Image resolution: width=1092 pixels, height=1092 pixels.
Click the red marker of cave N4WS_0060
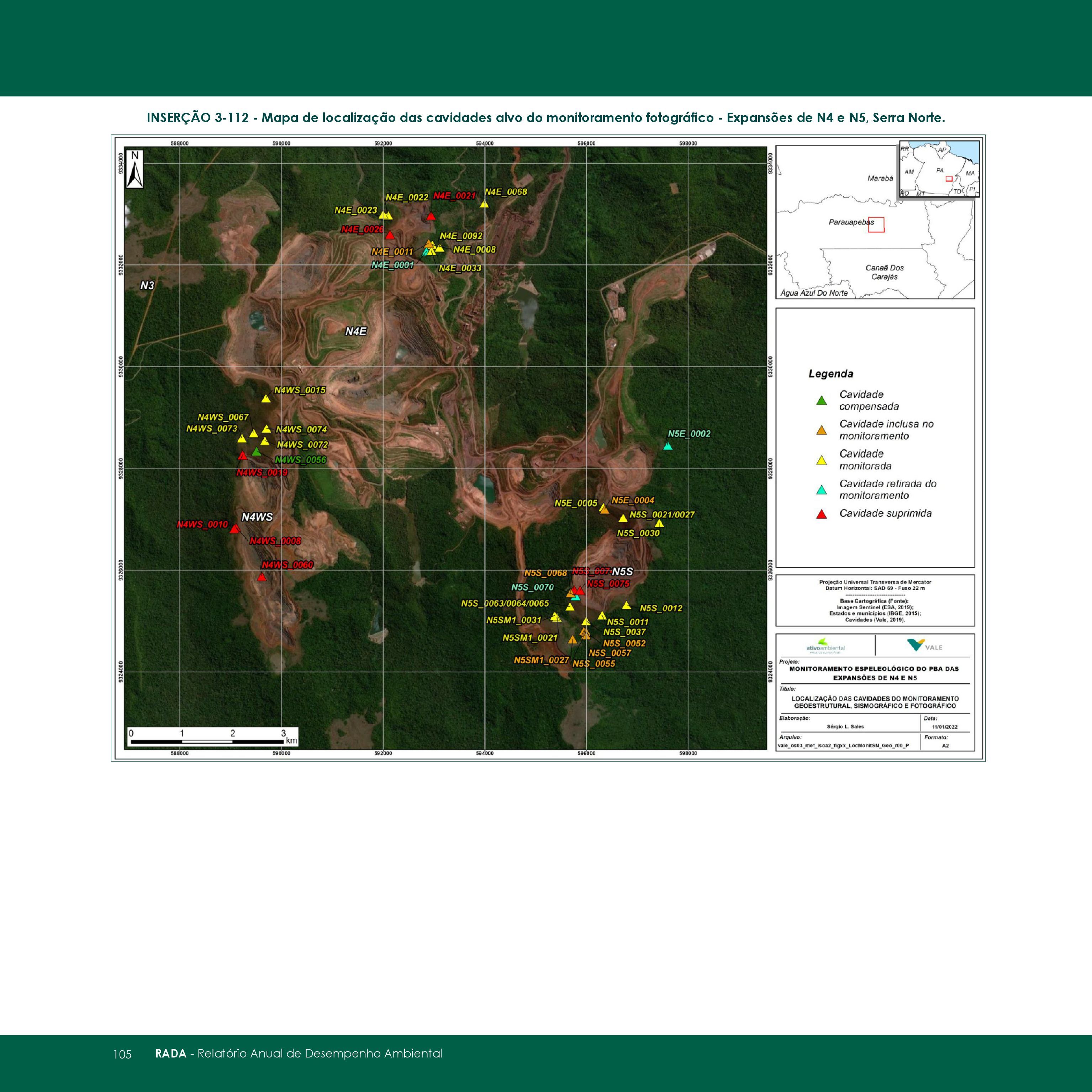[x=262, y=576]
